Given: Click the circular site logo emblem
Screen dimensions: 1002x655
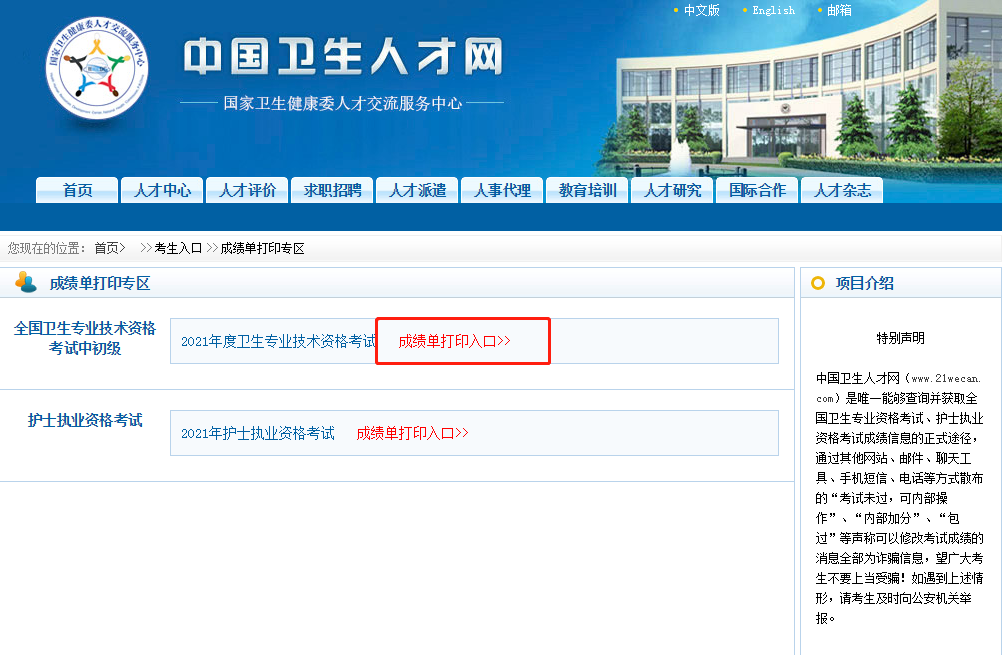Looking at the screenshot, I should [97, 68].
